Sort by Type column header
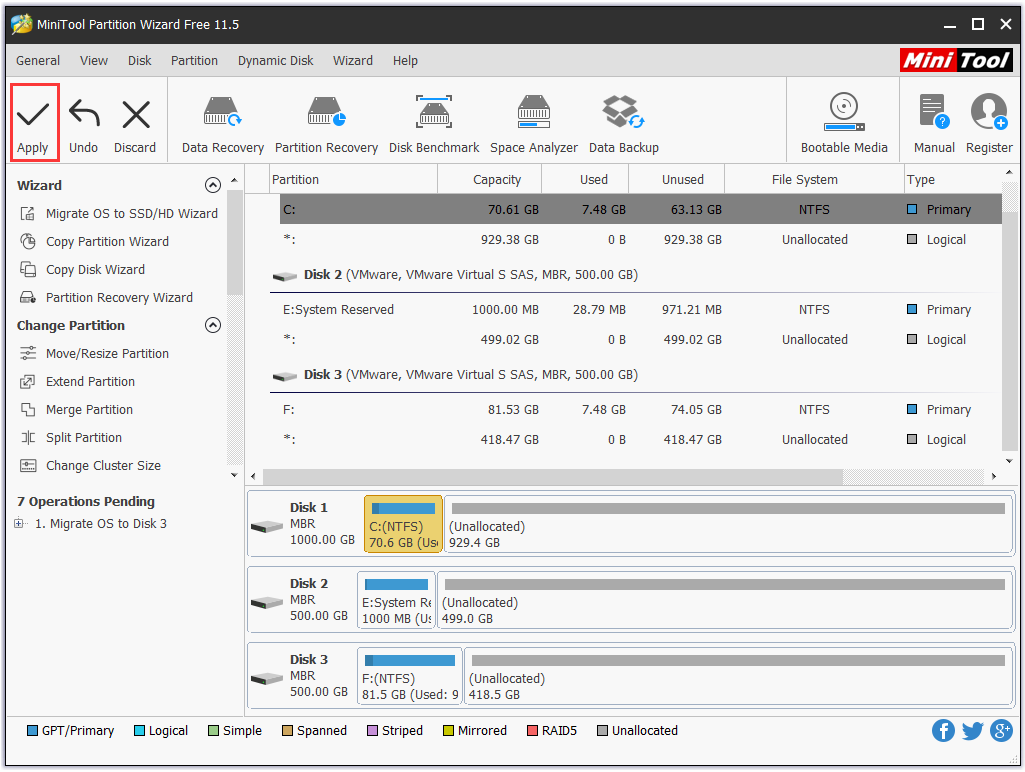This screenshot has width=1025, height=772. pyautogui.click(x=952, y=180)
